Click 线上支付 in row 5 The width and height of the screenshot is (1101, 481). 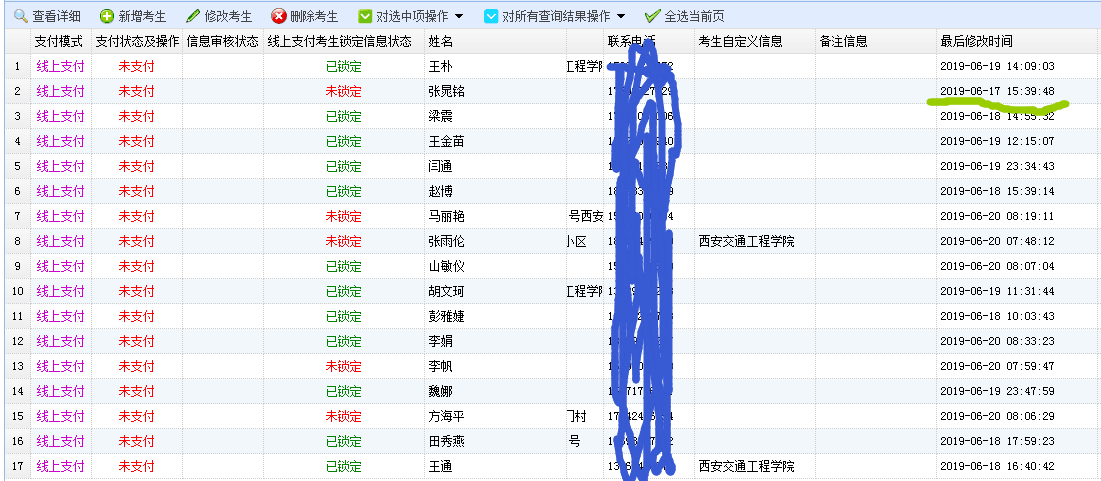pos(60,166)
